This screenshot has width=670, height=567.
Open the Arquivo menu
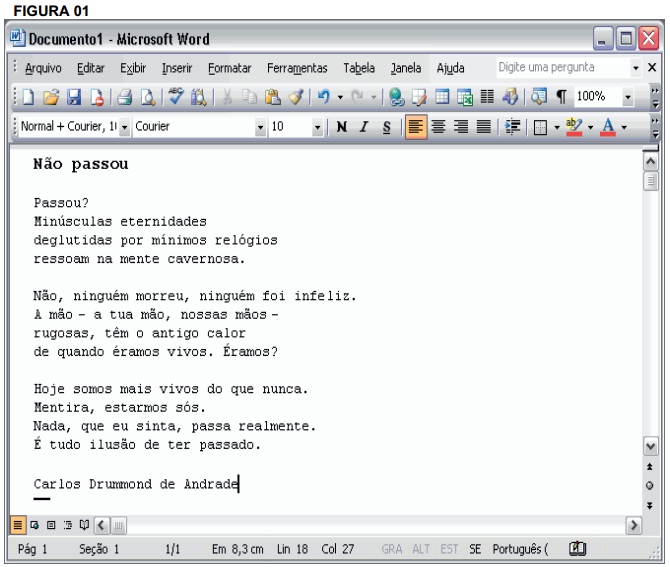coord(43,68)
